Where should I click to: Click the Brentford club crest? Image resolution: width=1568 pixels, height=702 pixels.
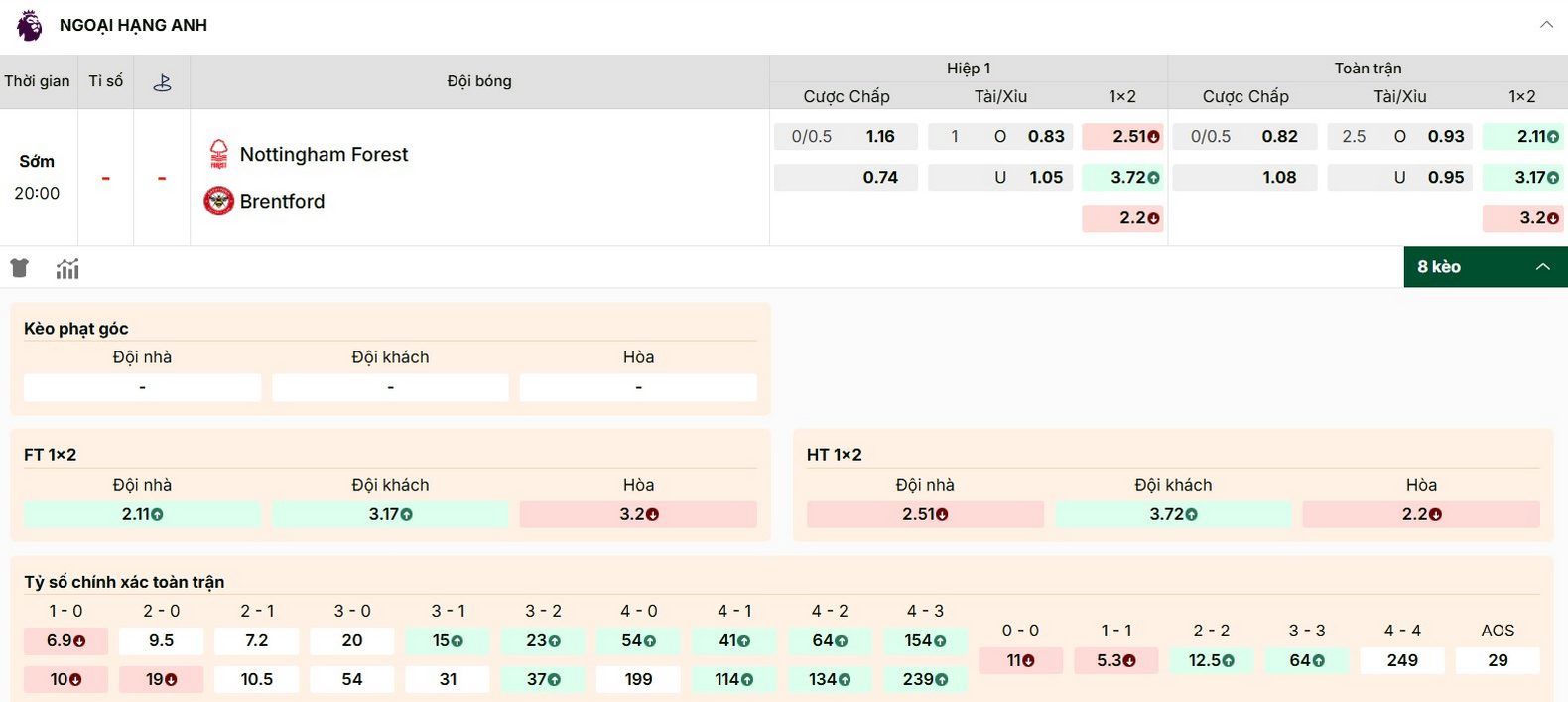pyautogui.click(x=218, y=201)
